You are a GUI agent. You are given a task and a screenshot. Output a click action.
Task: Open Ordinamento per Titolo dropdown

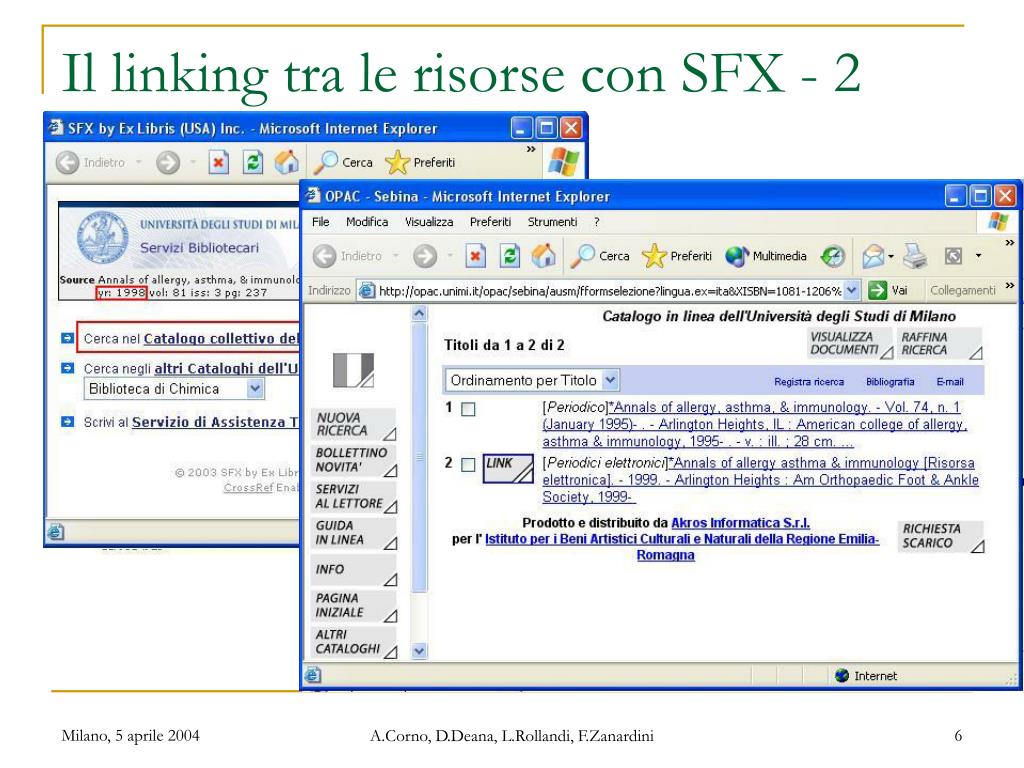point(532,380)
